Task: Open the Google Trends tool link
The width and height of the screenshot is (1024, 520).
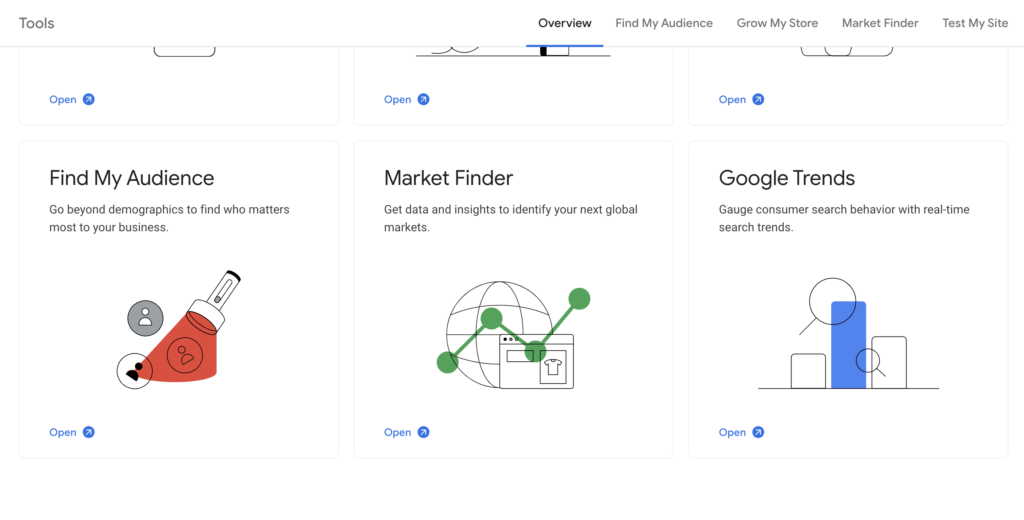Action: click(x=741, y=432)
